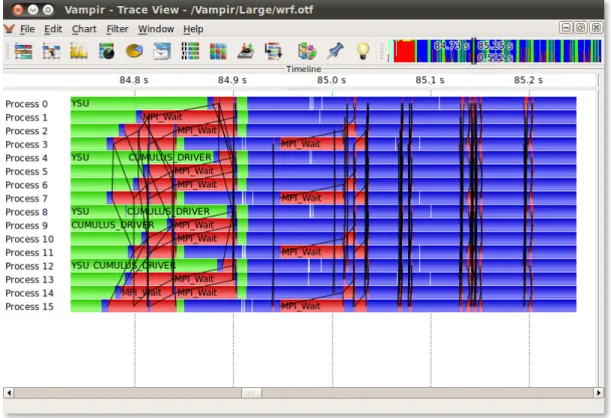Open the Performance Radar icon

107,51
